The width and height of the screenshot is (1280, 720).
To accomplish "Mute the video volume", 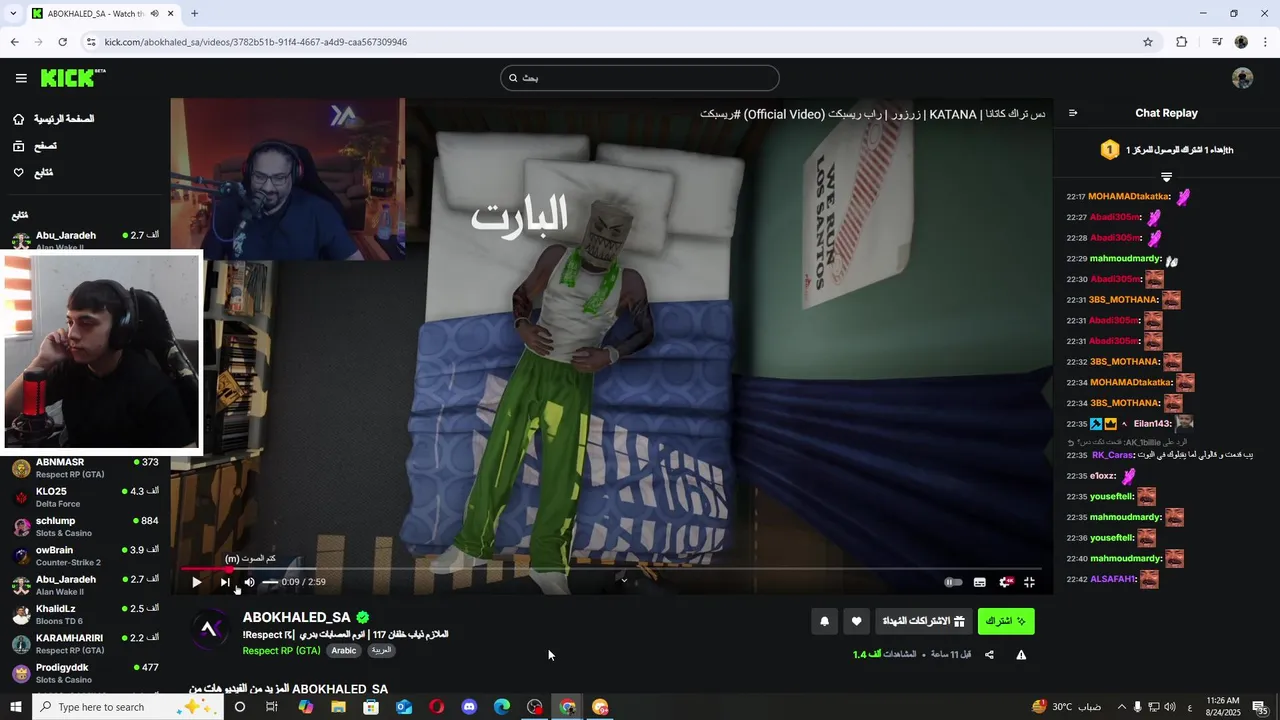I will tap(249, 582).
